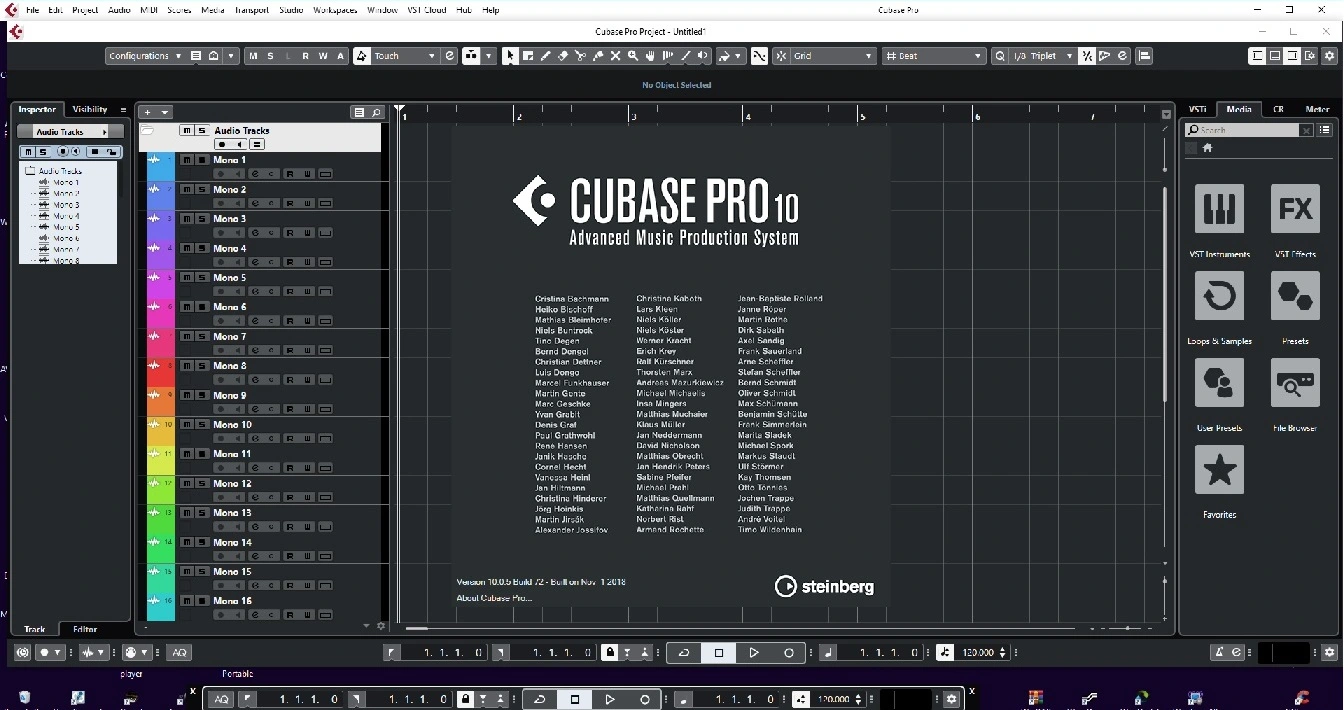
Task: Select the Zoom magnifier tool in toolbar
Action: point(633,56)
